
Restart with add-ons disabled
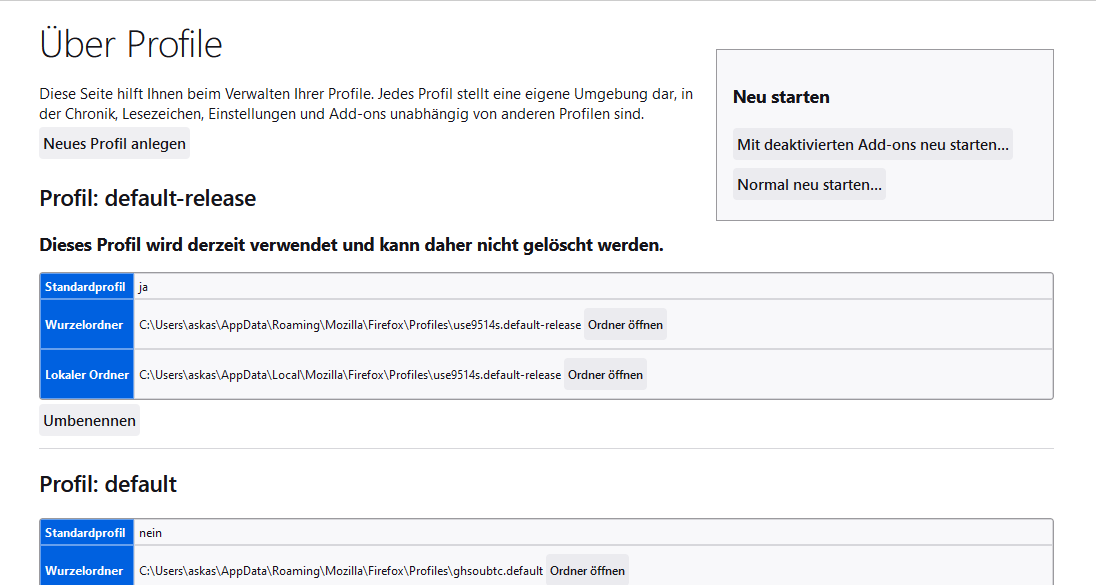[x=872, y=145]
